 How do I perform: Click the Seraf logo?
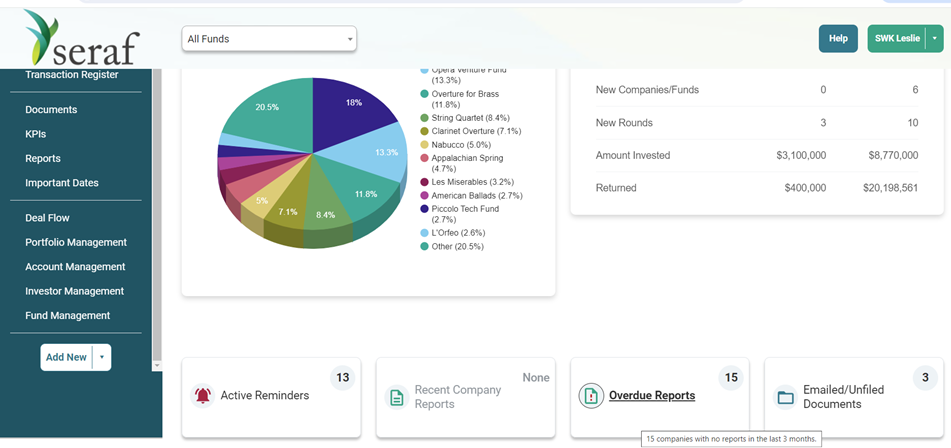81,38
